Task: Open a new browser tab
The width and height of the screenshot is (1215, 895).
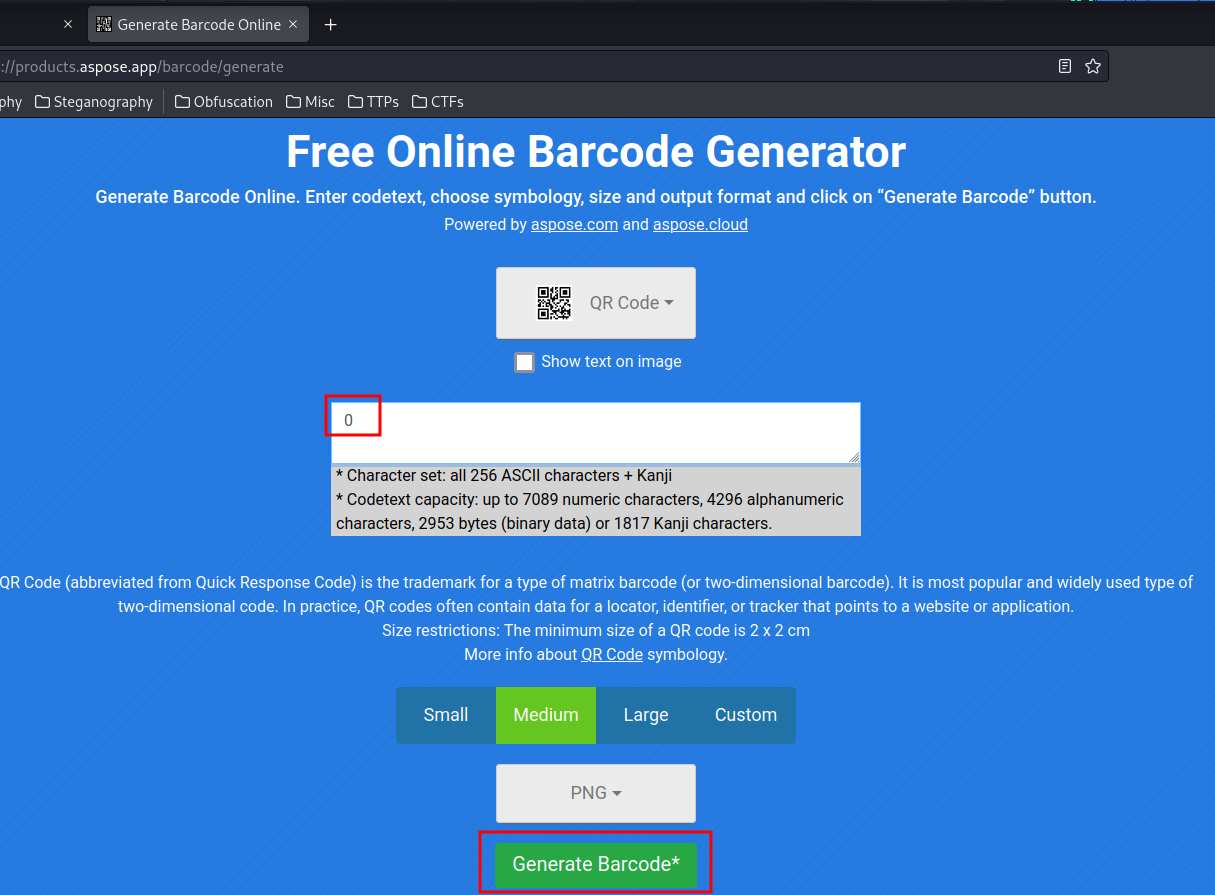Action: pos(331,24)
